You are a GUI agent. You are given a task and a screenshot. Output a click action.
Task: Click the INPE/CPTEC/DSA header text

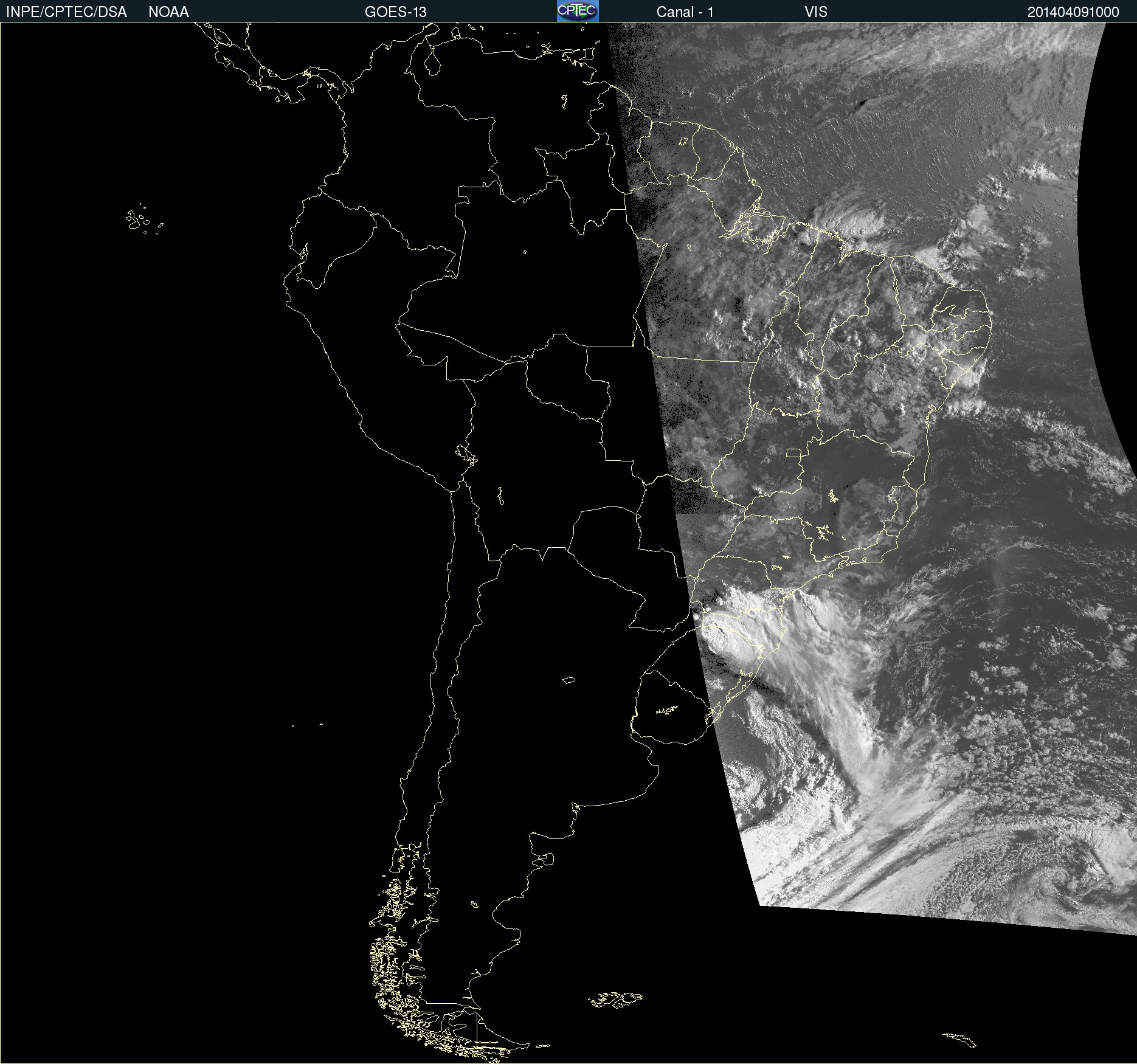(66, 12)
